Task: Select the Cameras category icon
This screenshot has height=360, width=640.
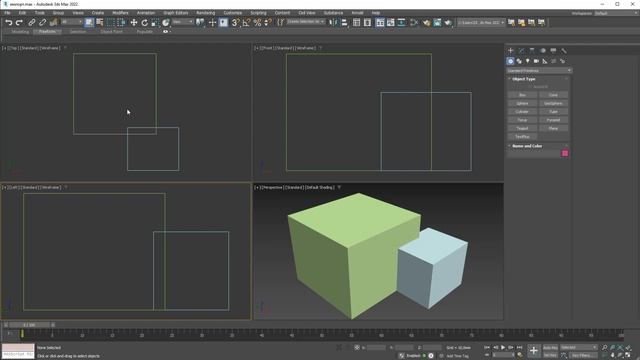Action: click(536, 61)
